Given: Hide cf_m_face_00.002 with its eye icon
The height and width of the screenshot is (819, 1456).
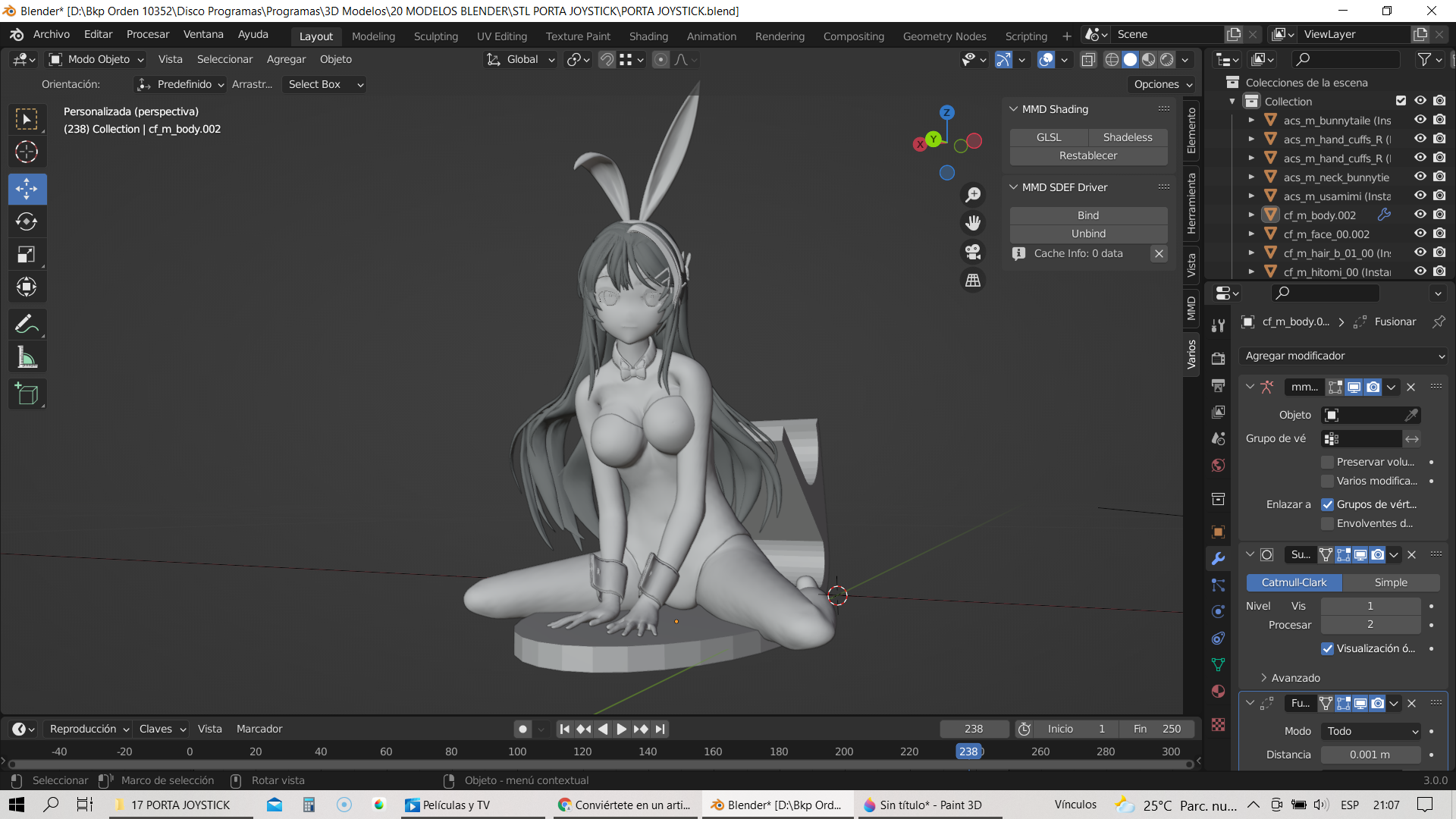Looking at the screenshot, I should point(1420,234).
